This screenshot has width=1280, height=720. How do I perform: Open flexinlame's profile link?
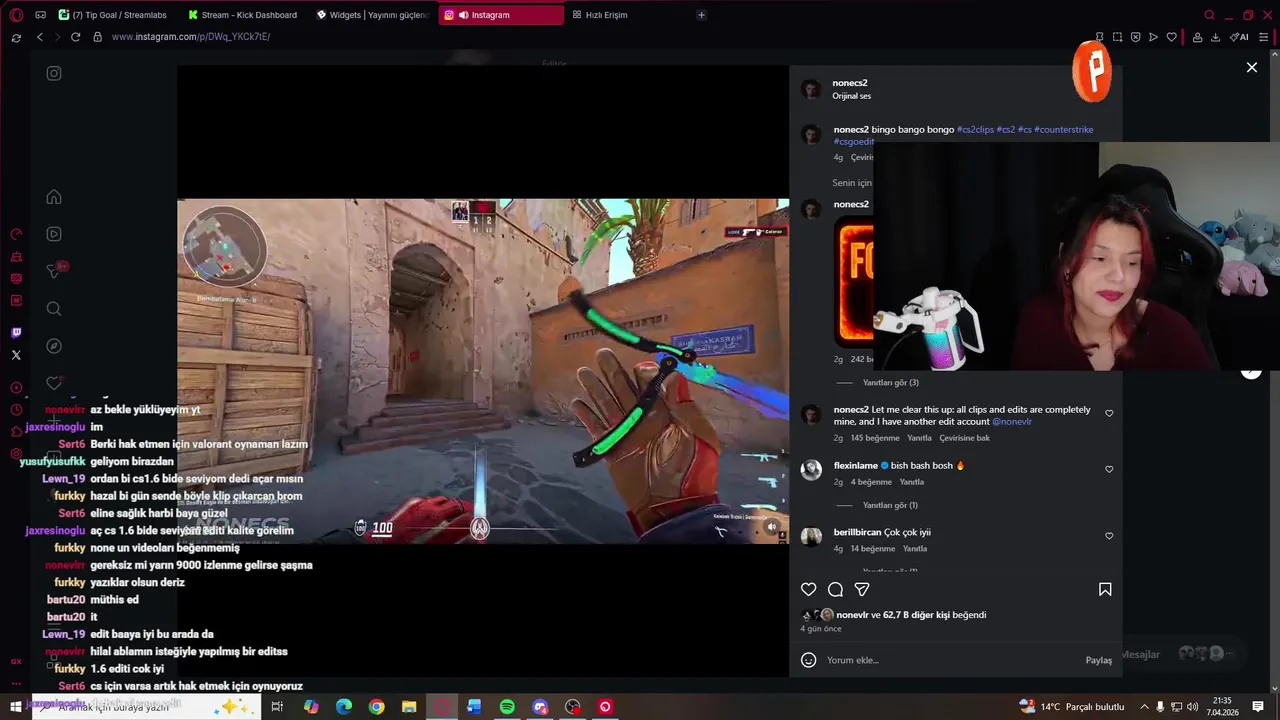856,466
